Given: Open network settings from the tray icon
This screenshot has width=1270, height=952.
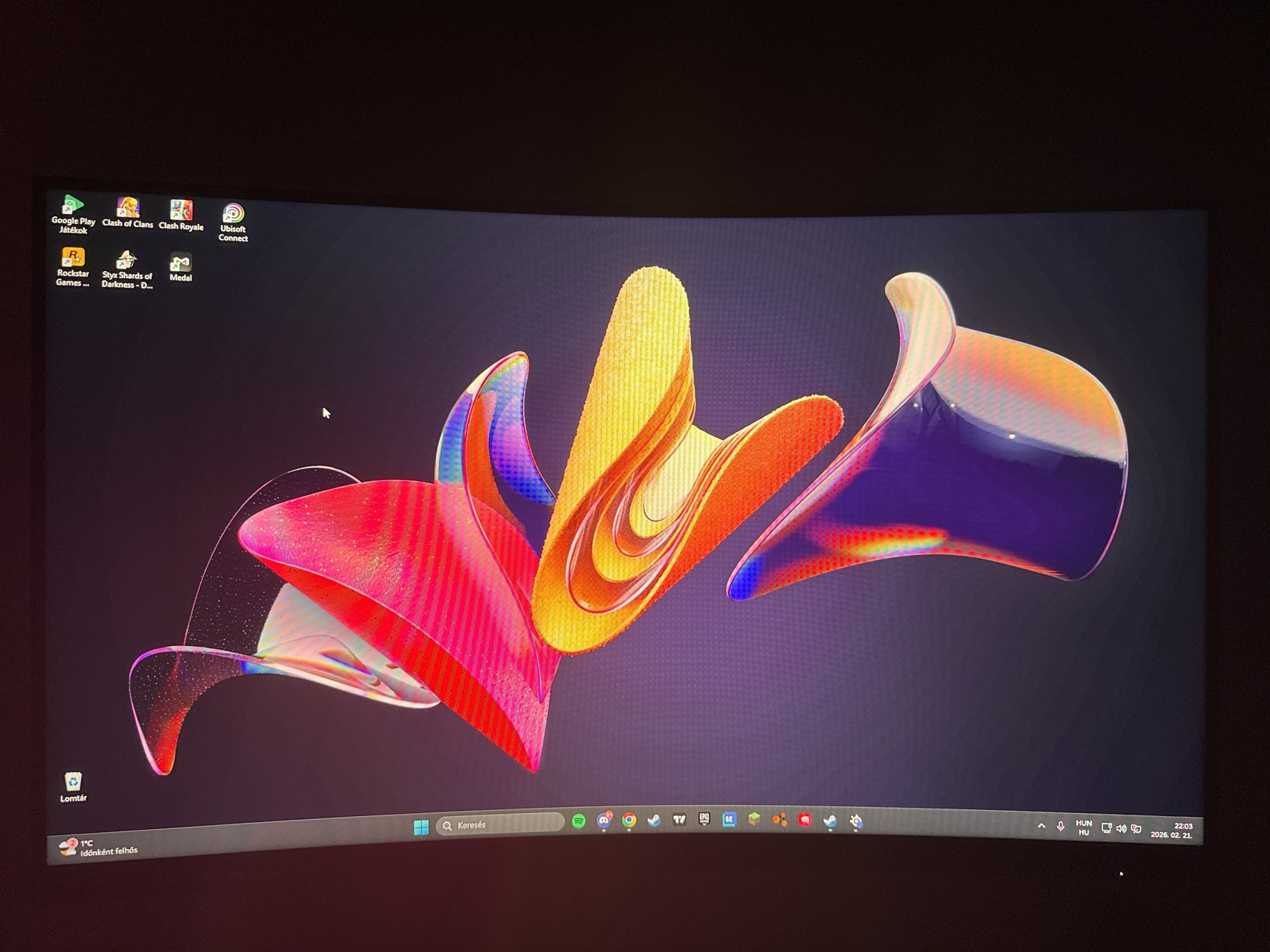Looking at the screenshot, I should point(1107,828).
